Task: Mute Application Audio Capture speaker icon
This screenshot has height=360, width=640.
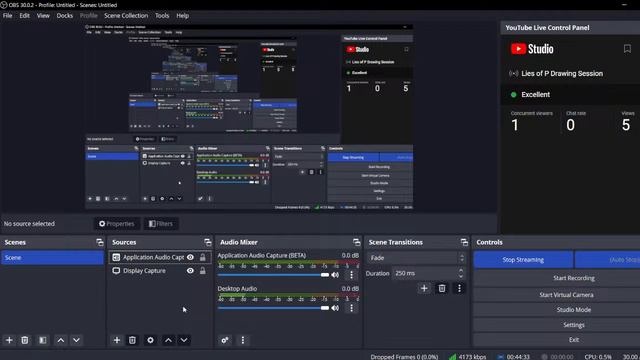Action: [335, 275]
